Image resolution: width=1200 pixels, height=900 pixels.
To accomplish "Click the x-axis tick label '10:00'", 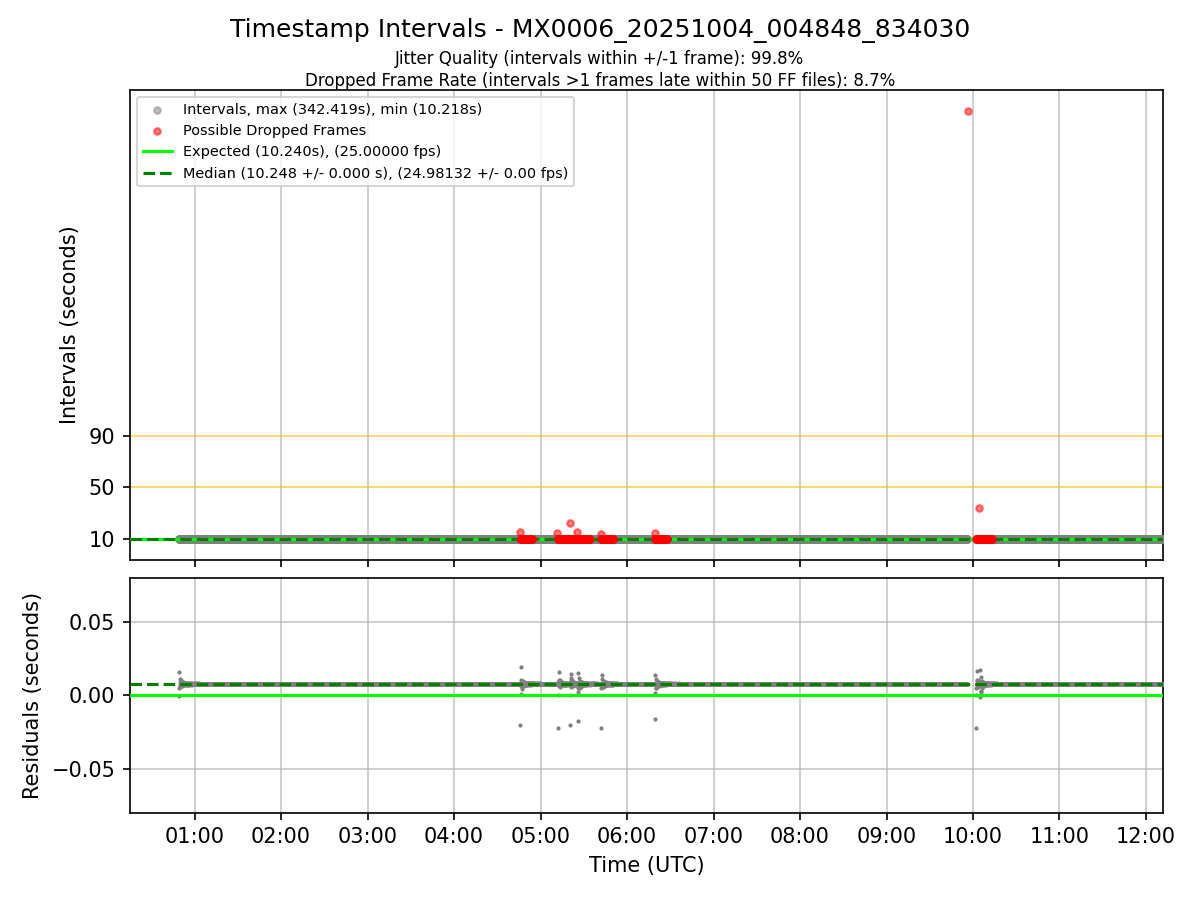I will tap(973, 835).
